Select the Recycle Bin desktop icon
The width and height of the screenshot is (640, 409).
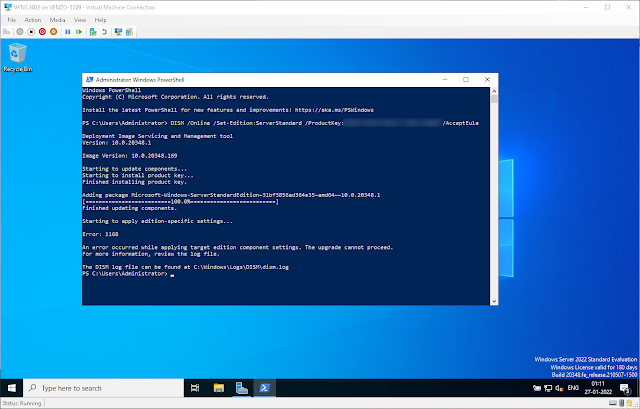(x=18, y=58)
